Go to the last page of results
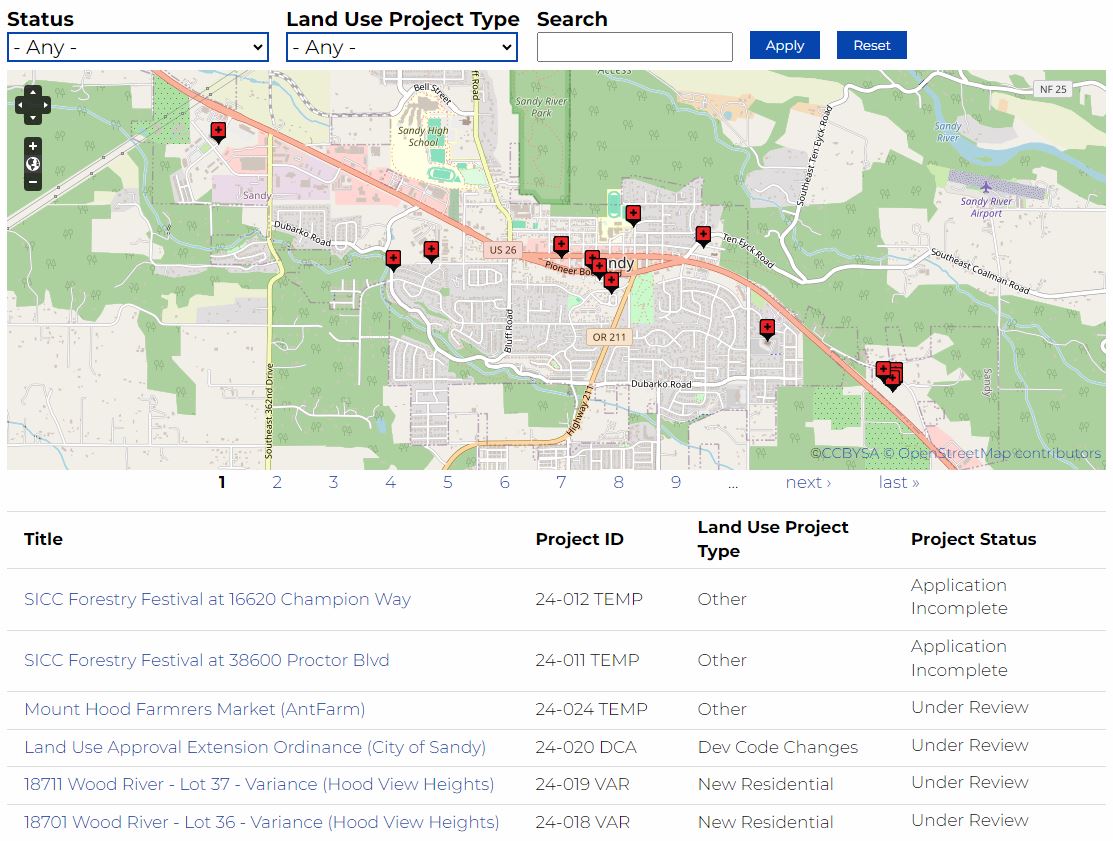1113x841 pixels. [898, 483]
